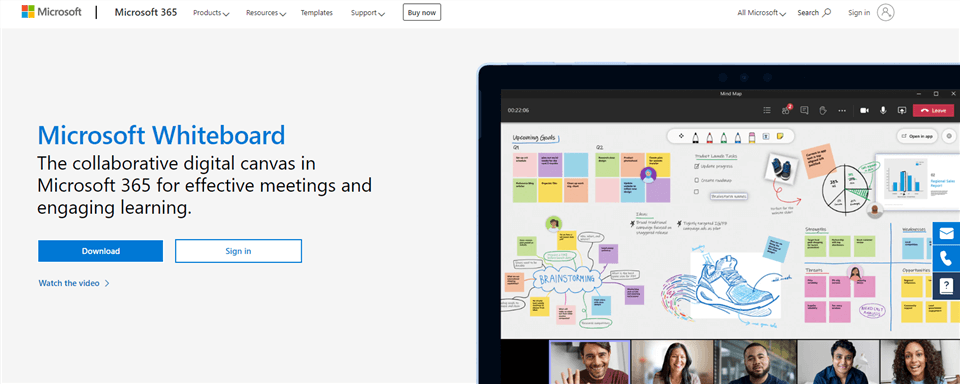Viewport: 960px width, 384px height.
Task: Click the Search label in header
Action: [x=808, y=12]
